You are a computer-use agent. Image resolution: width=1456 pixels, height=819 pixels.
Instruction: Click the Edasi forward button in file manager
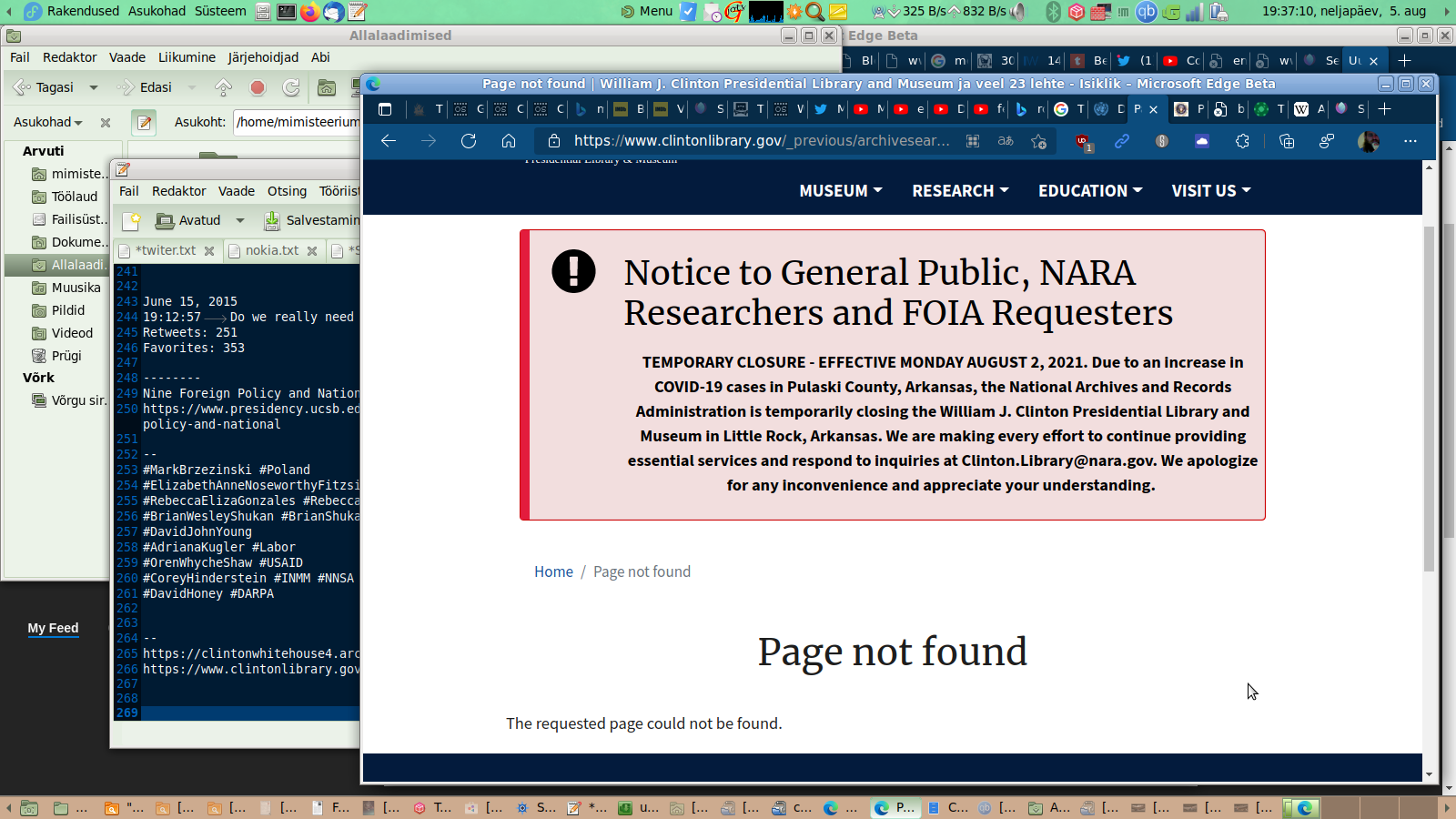(x=145, y=87)
